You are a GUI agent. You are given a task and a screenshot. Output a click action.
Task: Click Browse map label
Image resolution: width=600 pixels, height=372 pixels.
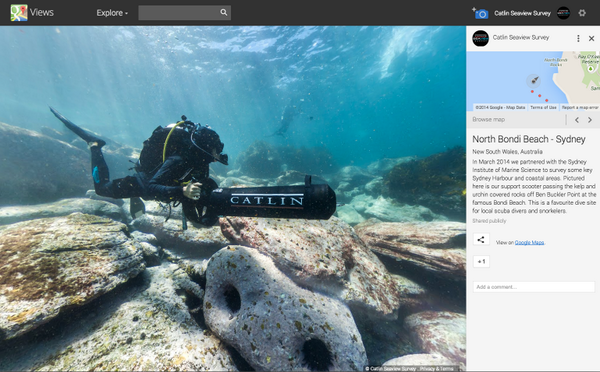[488, 119]
